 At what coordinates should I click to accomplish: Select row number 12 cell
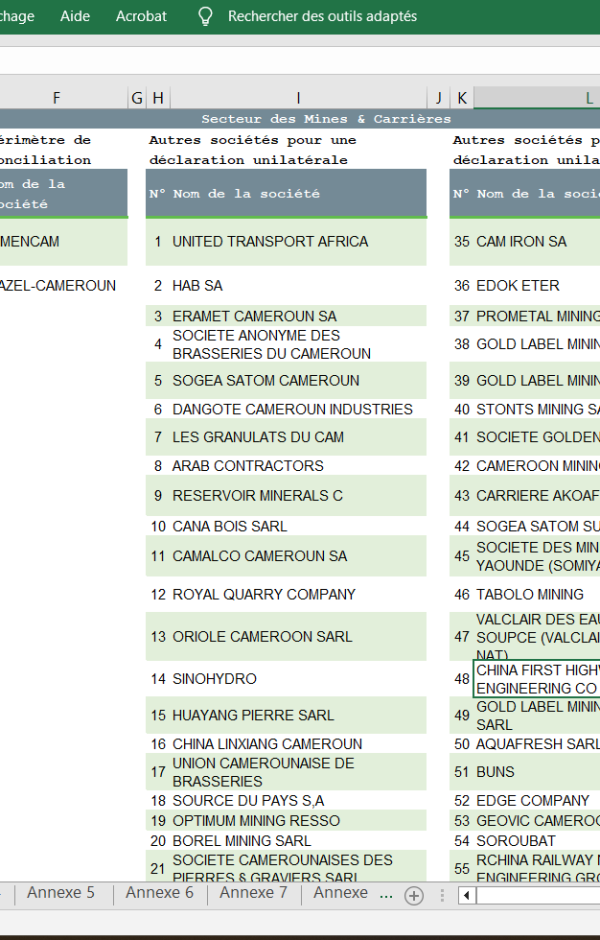coord(158,594)
